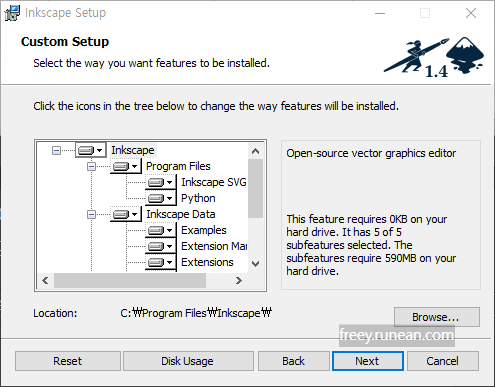Click the install location path text
Image resolution: width=495 pixels, height=387 pixels.
tap(196, 313)
